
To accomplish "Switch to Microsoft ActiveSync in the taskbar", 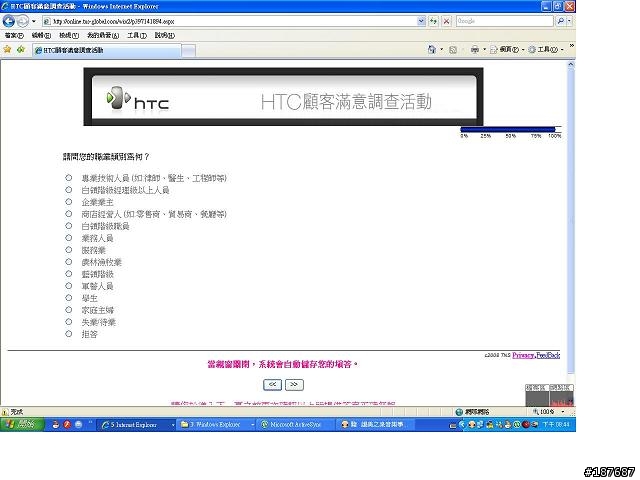I will pyautogui.click(x=296, y=425).
